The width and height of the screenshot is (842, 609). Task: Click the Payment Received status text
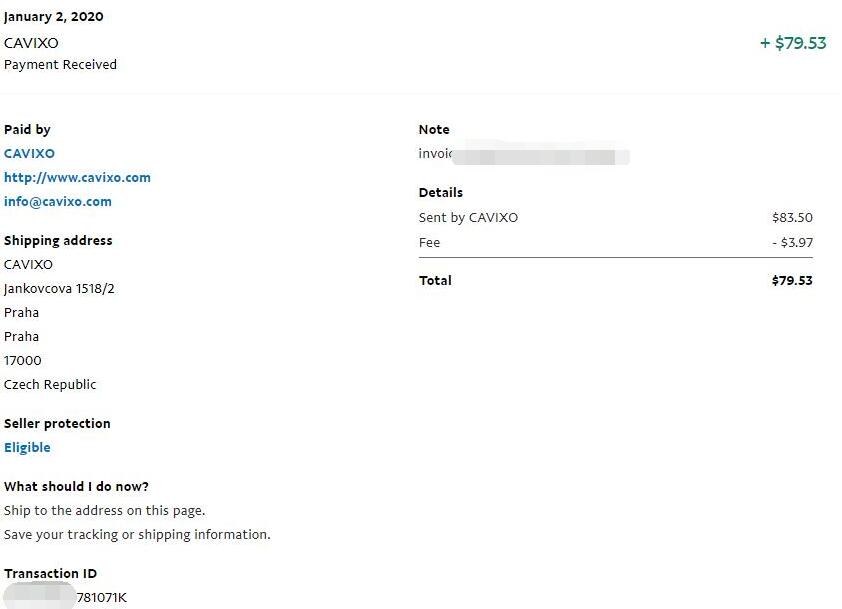tap(60, 64)
